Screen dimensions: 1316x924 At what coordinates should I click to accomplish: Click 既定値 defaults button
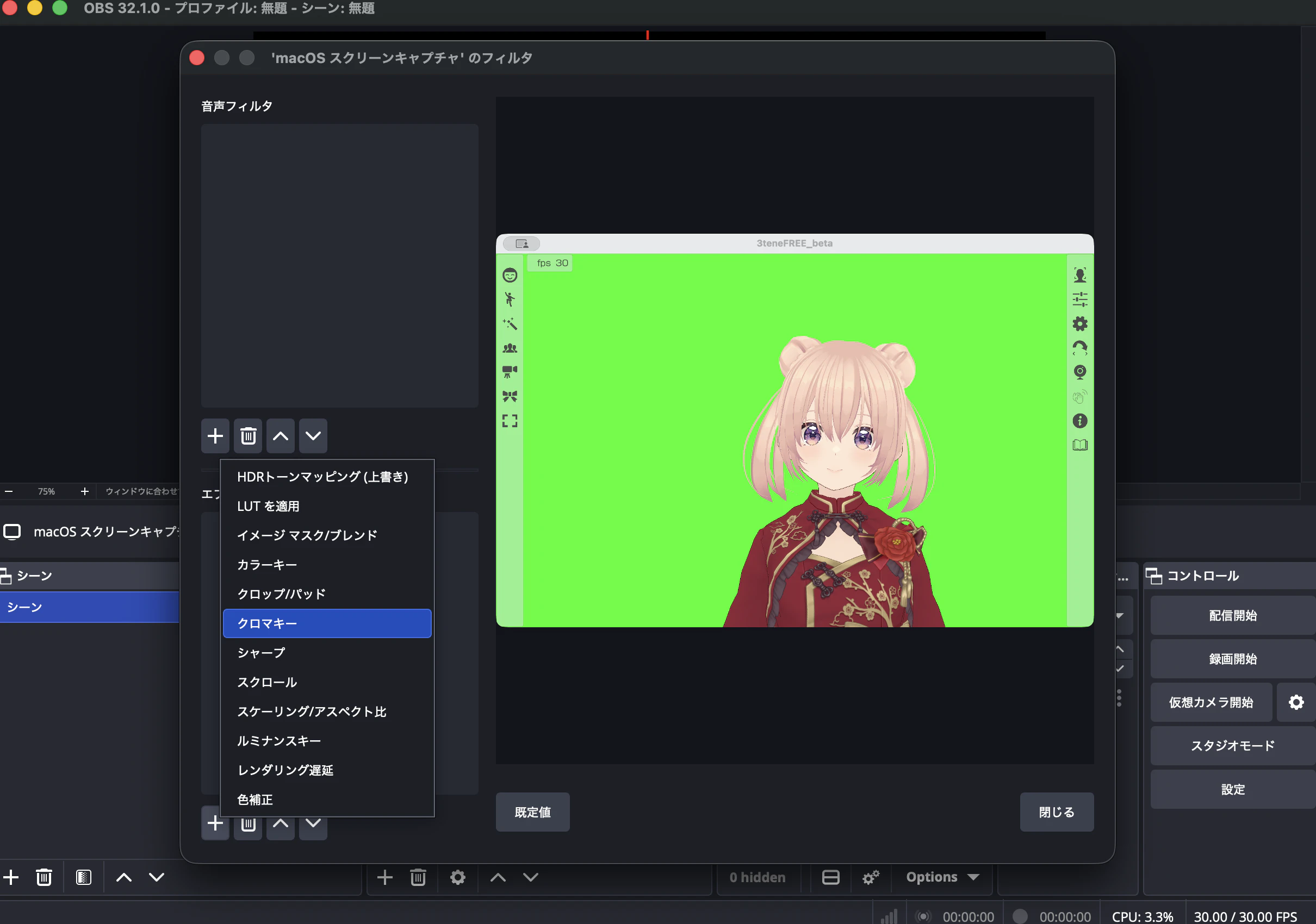(x=532, y=812)
